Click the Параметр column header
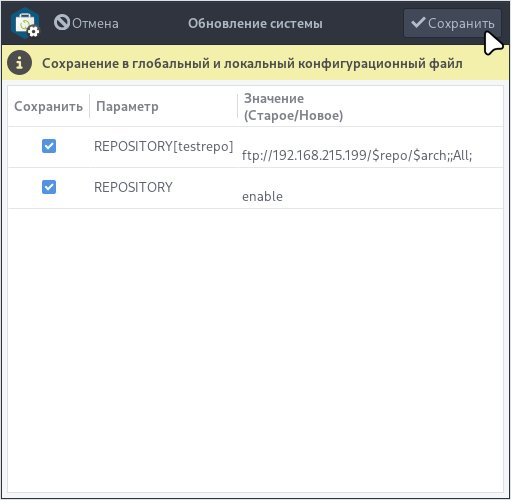The image size is (511, 500). tap(127, 106)
